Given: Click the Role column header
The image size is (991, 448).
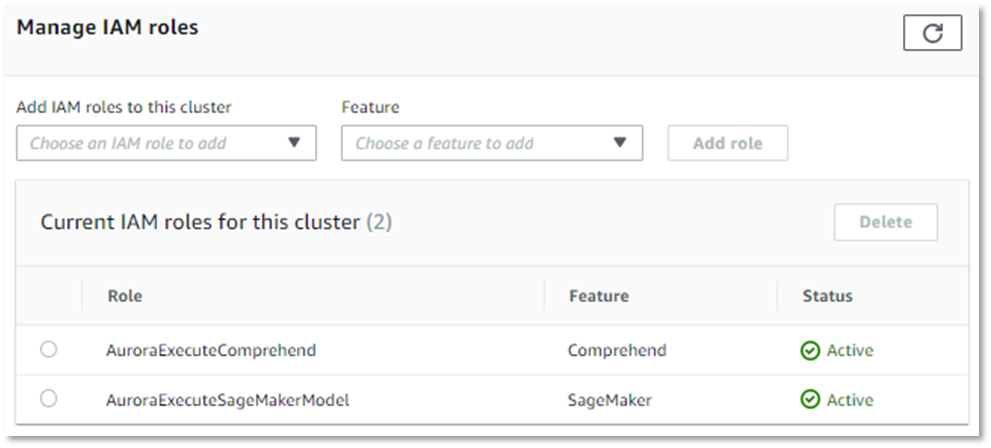Looking at the screenshot, I should pyautogui.click(x=125, y=296).
